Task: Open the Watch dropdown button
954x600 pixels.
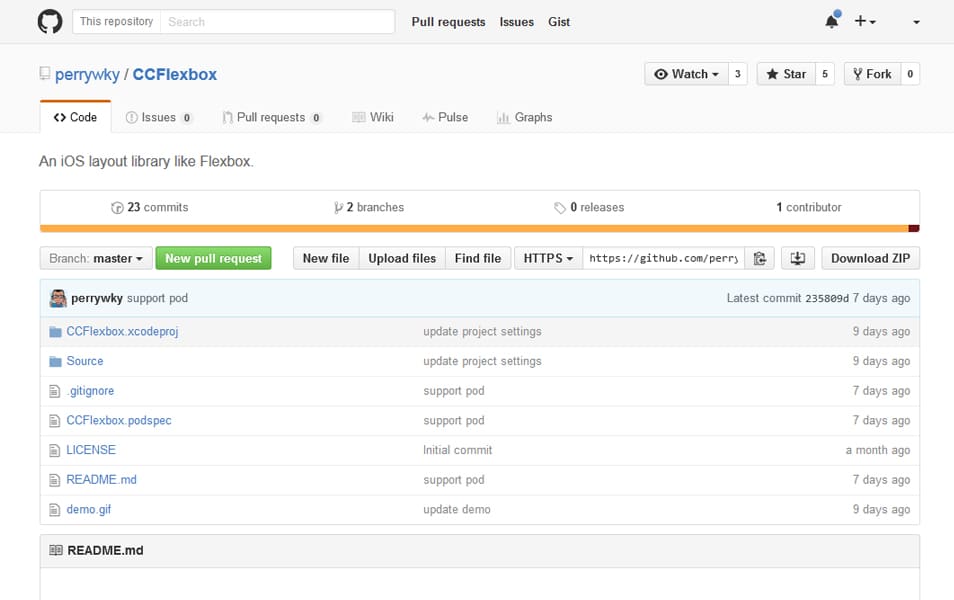Action: [x=686, y=74]
